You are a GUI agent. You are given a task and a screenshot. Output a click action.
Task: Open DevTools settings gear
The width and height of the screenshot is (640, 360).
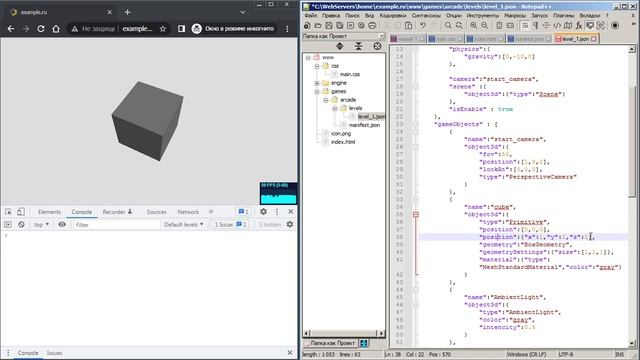tap(263, 212)
